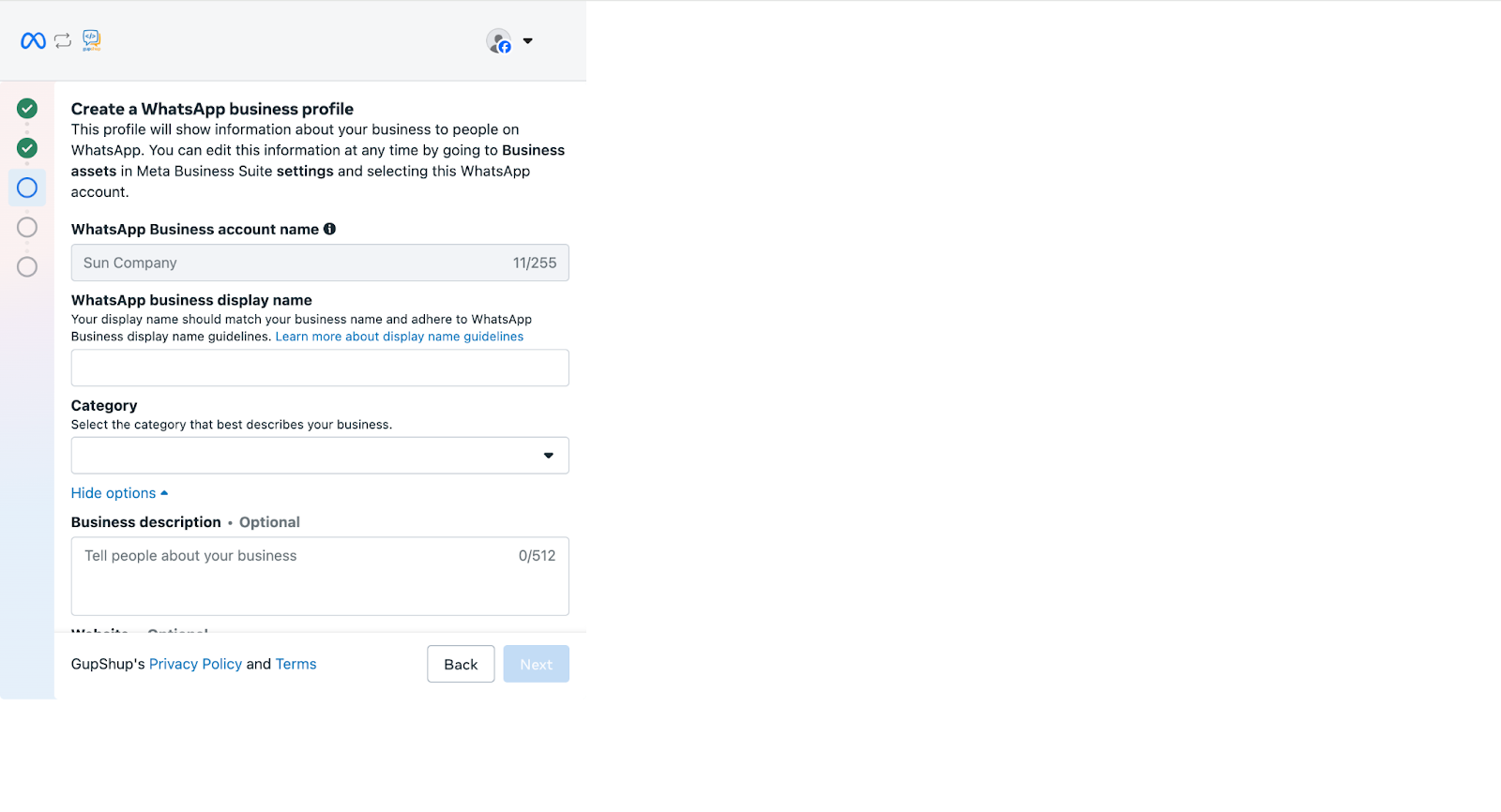Click the info icon beside account name
This screenshot has width=1501, height=812.
329,229
